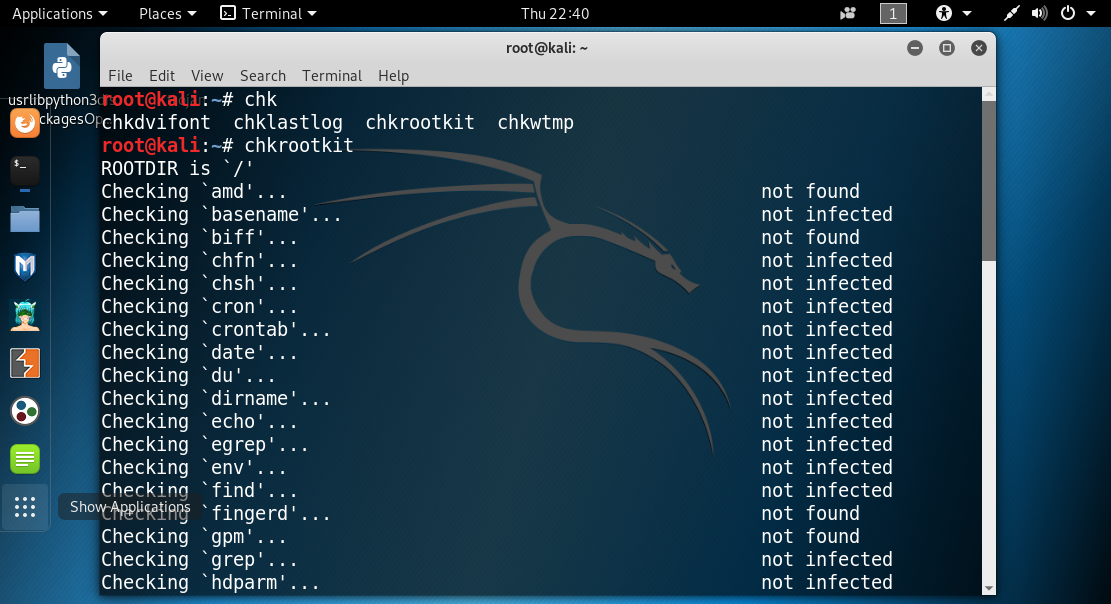Open the Search menu
The width and height of the screenshot is (1111, 604).
(263, 76)
